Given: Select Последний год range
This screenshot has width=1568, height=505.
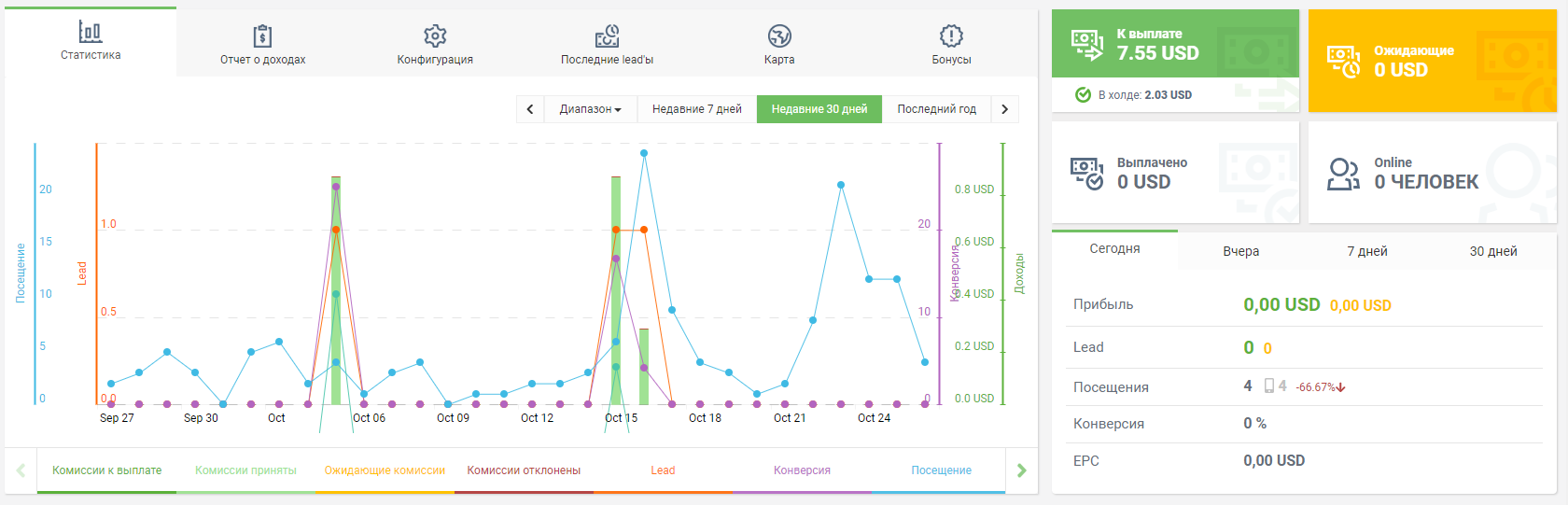Looking at the screenshot, I should 936,109.
